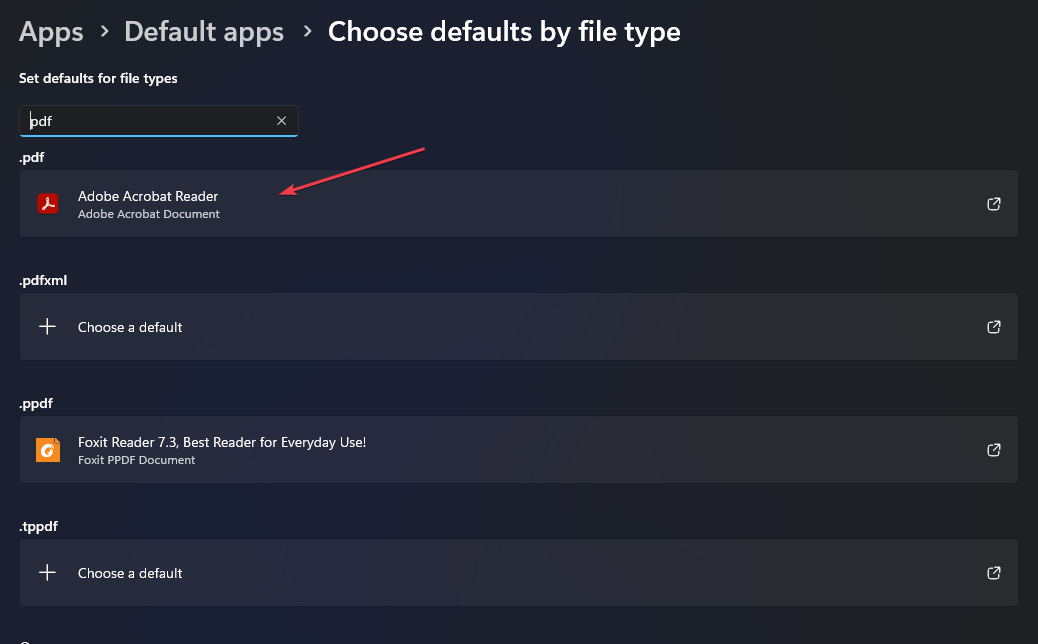Screen dimensions: 1038x644
Task: Click the .pdf extension label
Action: pos(32,158)
